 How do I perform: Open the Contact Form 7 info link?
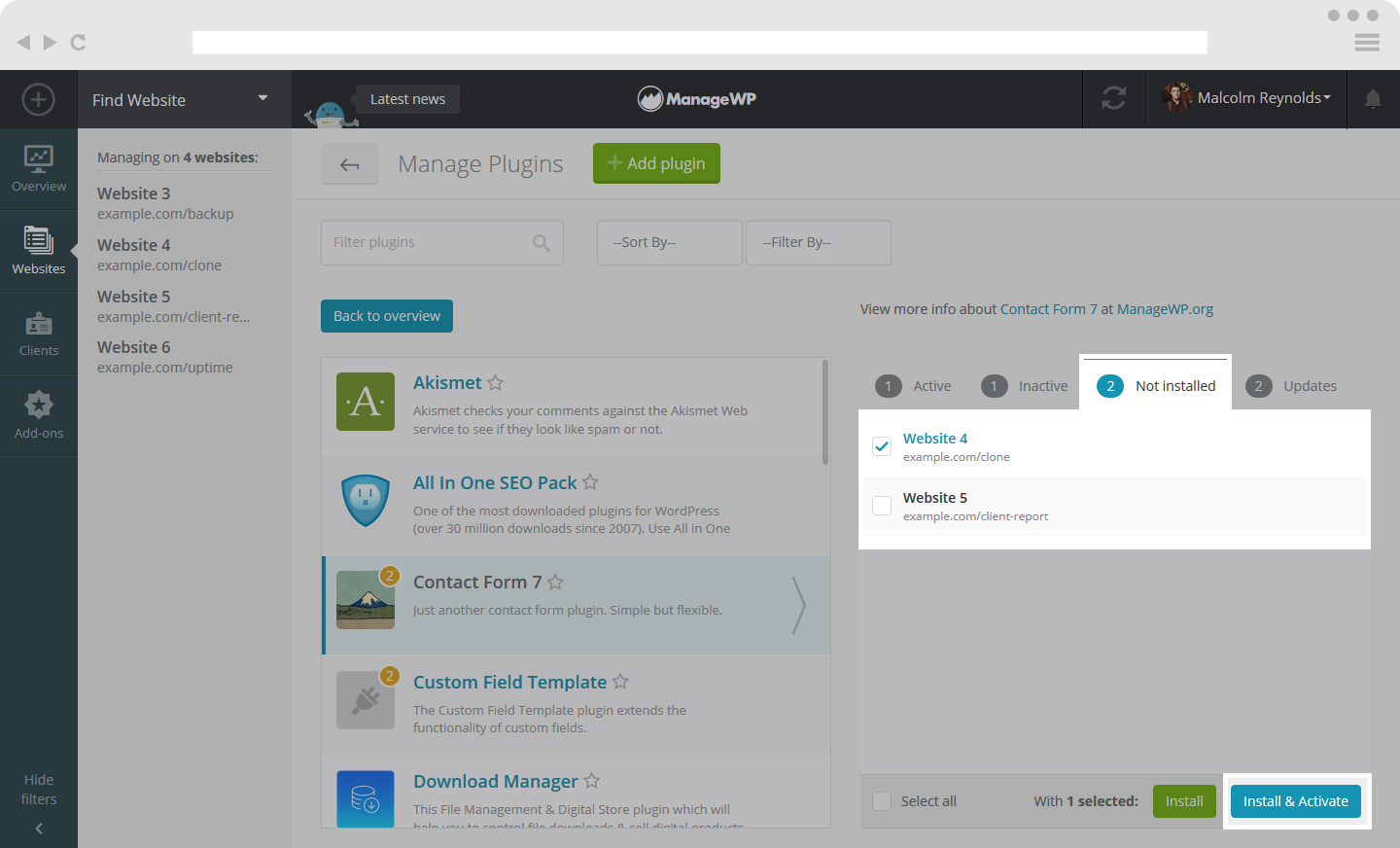click(x=1048, y=309)
